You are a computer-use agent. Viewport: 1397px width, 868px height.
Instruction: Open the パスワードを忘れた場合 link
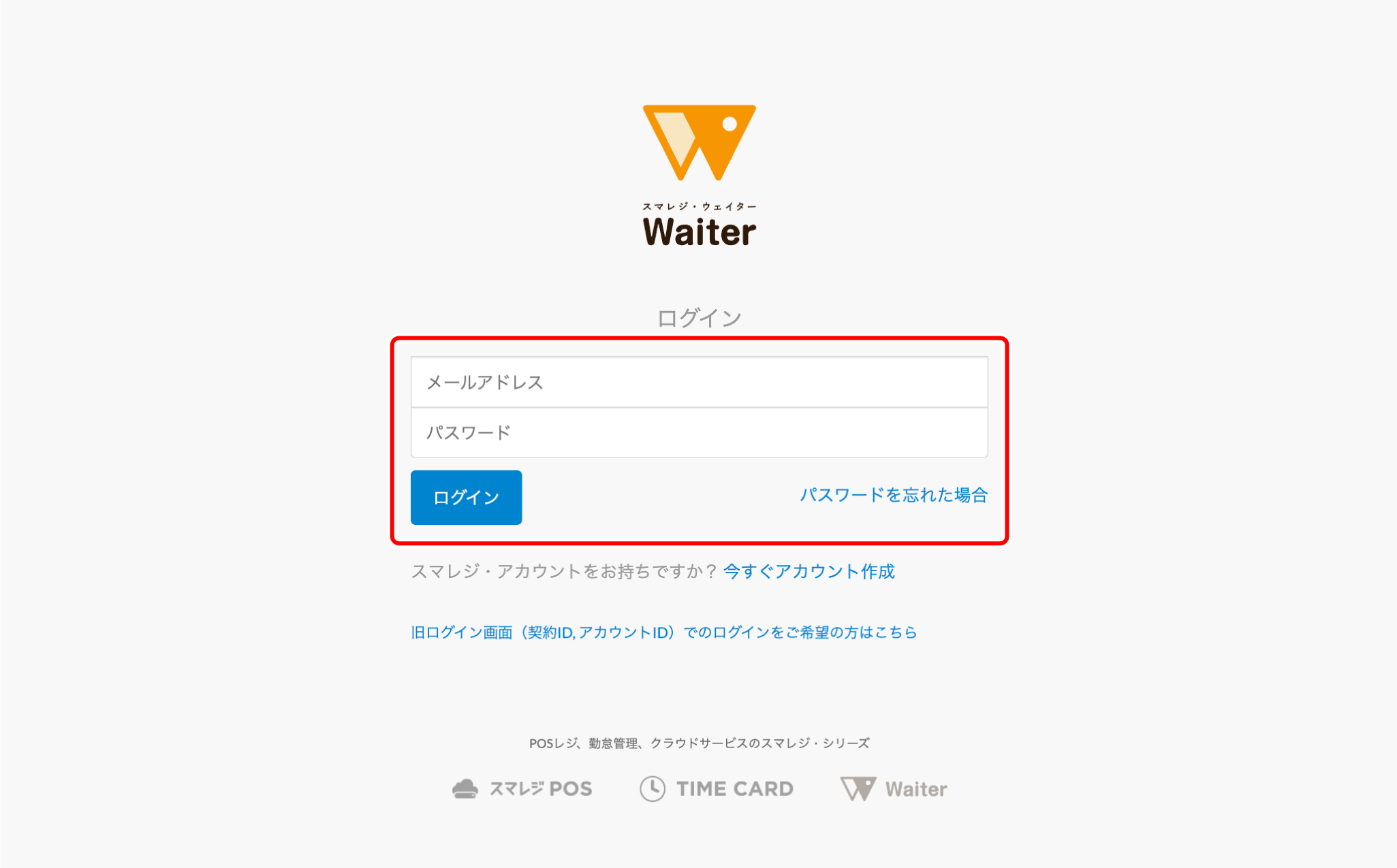(894, 495)
